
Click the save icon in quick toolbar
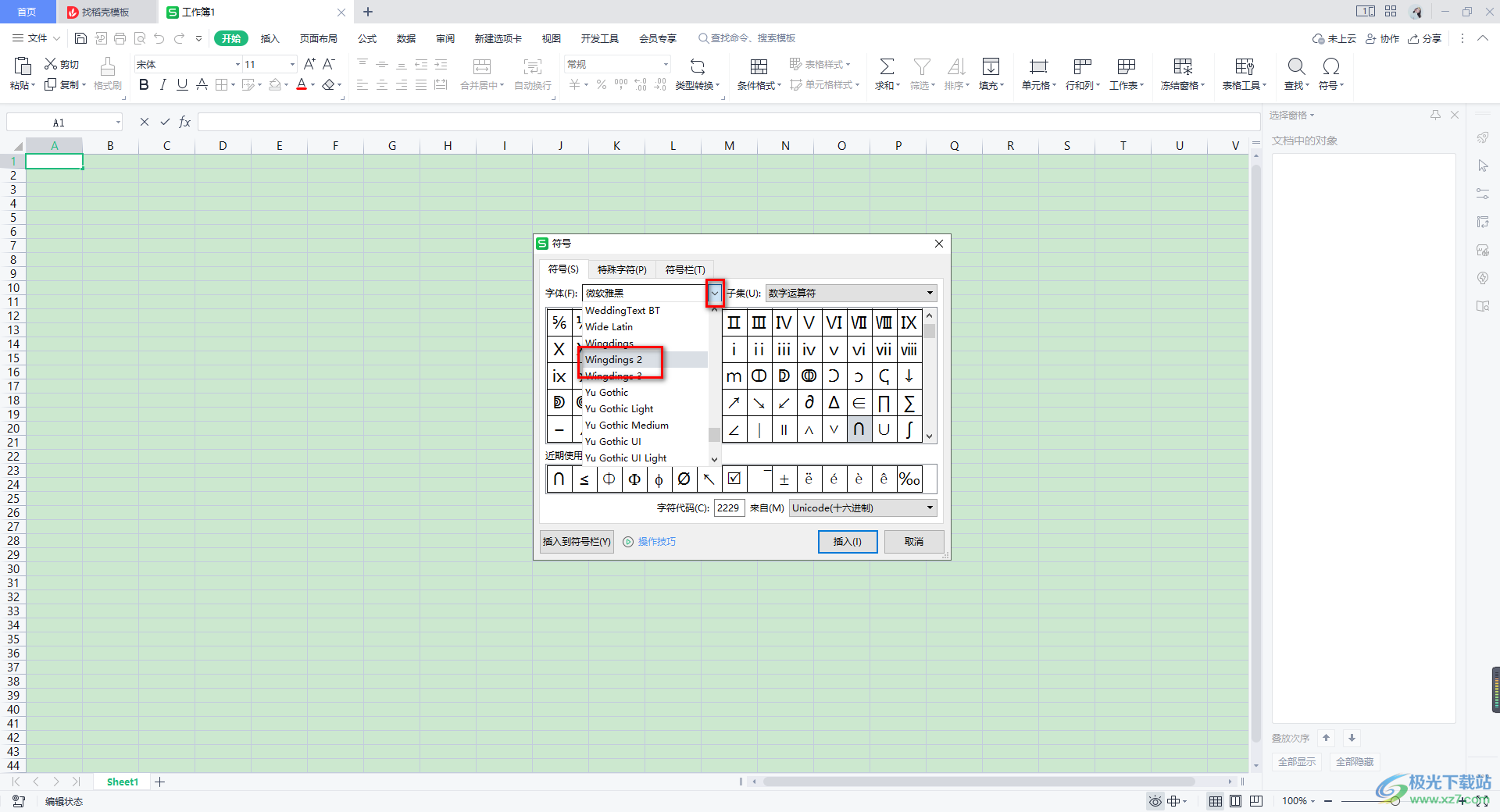pos(80,38)
